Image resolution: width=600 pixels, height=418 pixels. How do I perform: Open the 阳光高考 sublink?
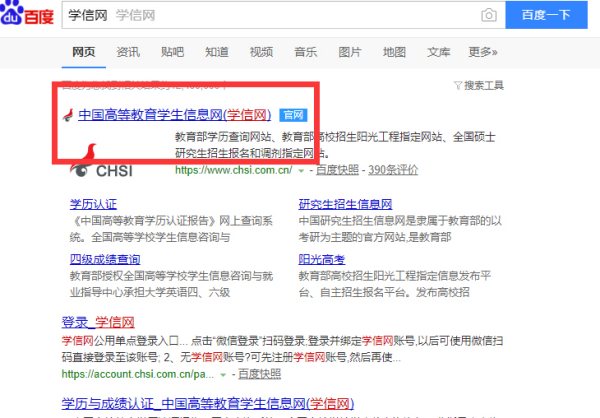click(321, 259)
